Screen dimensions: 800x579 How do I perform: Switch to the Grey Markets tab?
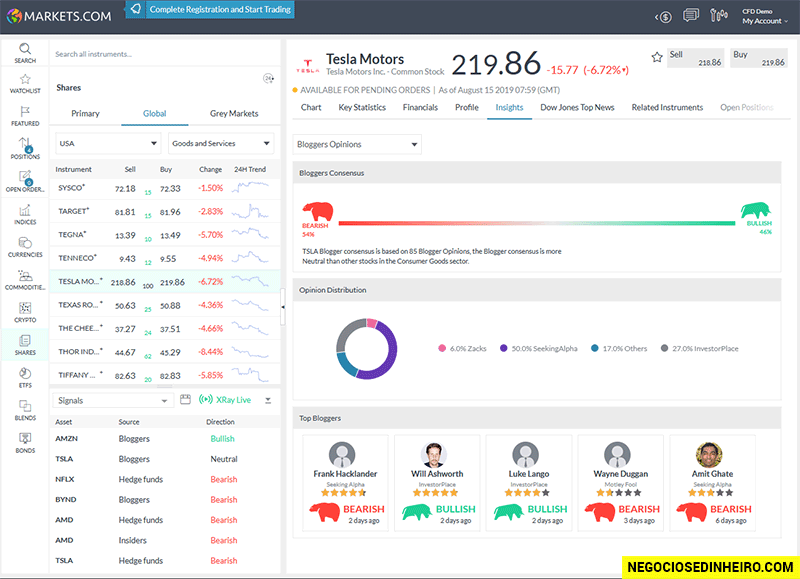point(234,113)
